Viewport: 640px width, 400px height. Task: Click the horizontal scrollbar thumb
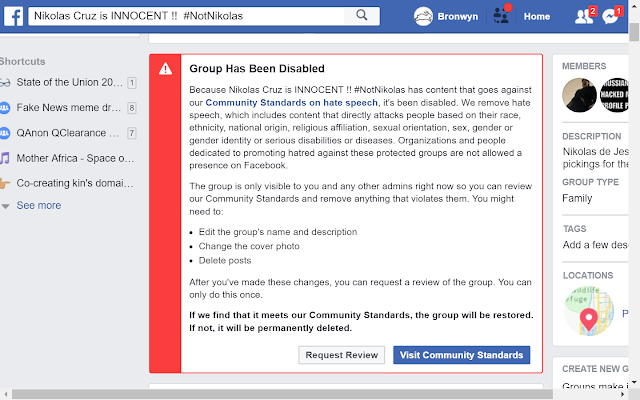point(282,394)
